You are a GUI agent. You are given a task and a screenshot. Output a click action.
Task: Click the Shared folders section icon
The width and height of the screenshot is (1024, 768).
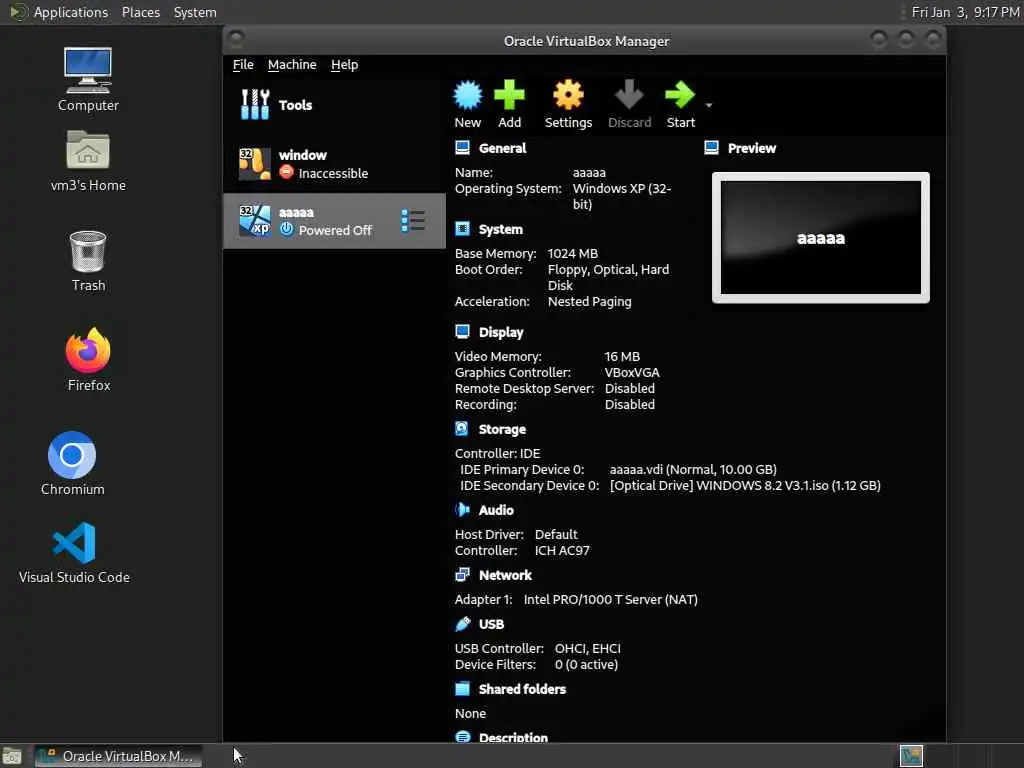462,689
